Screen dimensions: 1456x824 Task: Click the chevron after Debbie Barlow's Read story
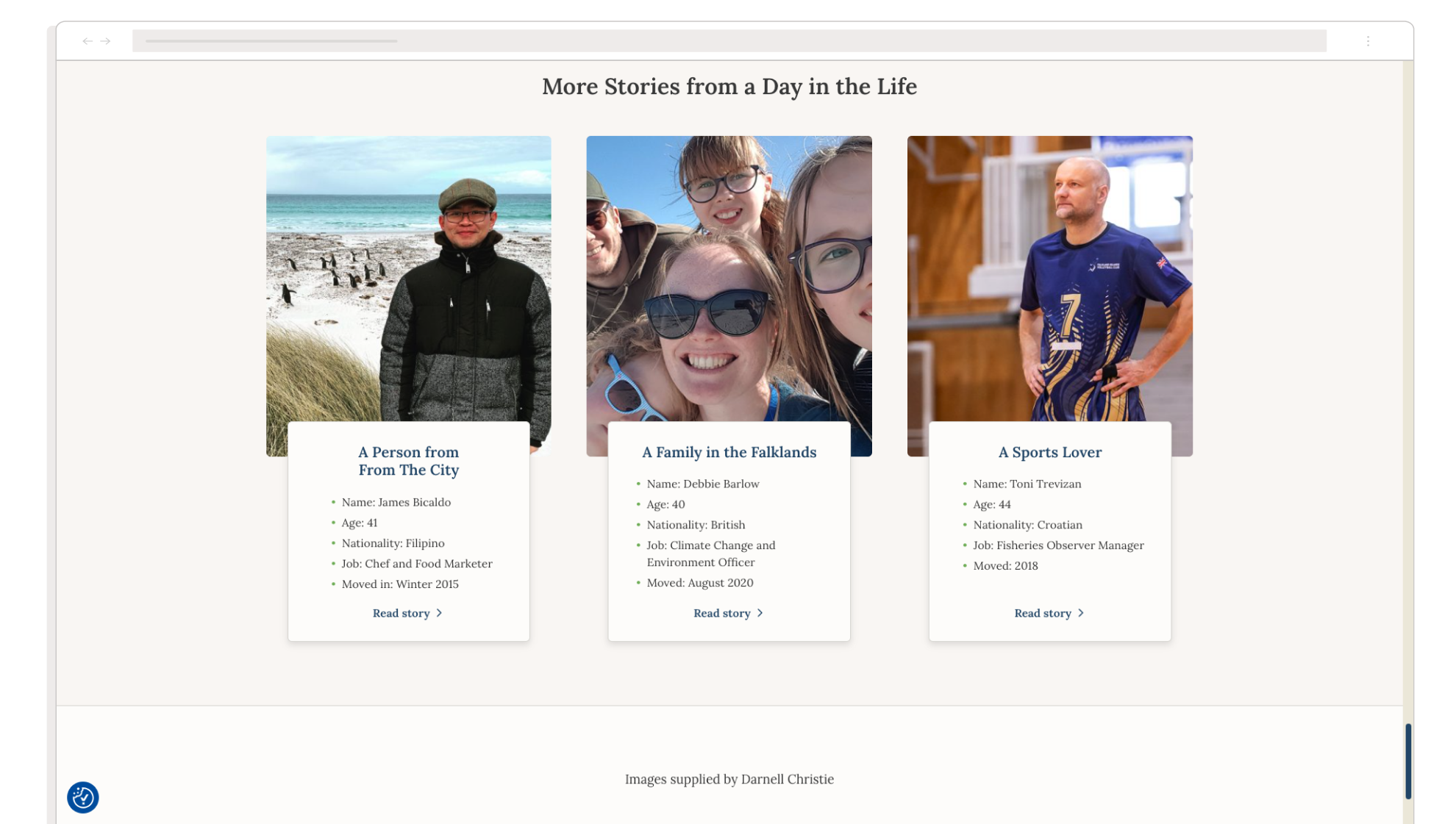(760, 613)
